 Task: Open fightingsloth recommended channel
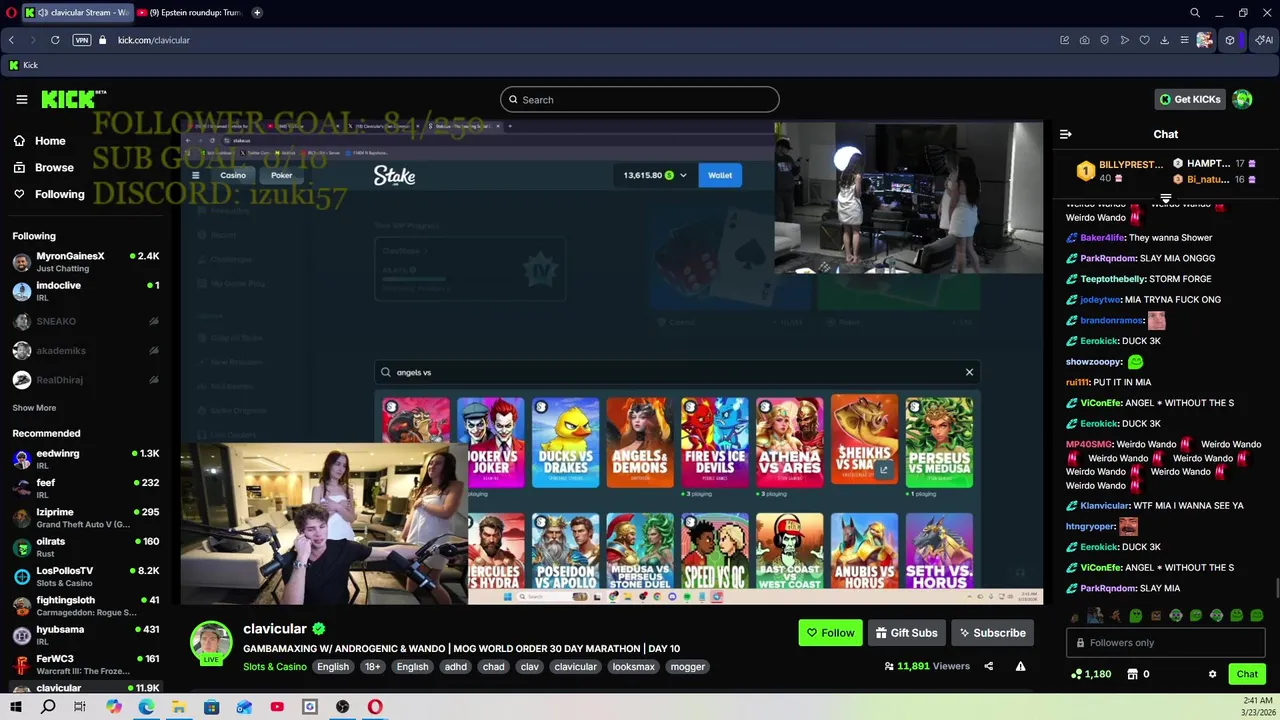pos(85,606)
